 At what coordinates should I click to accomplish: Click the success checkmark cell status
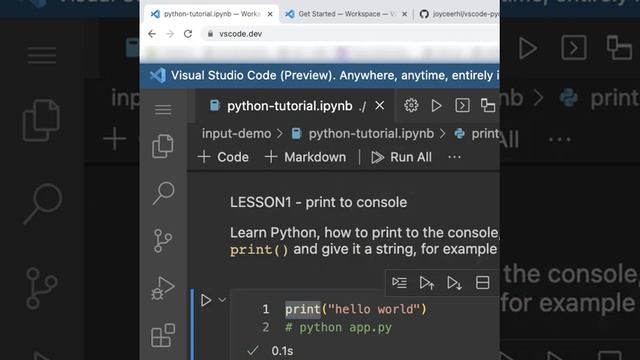[x=253, y=350]
